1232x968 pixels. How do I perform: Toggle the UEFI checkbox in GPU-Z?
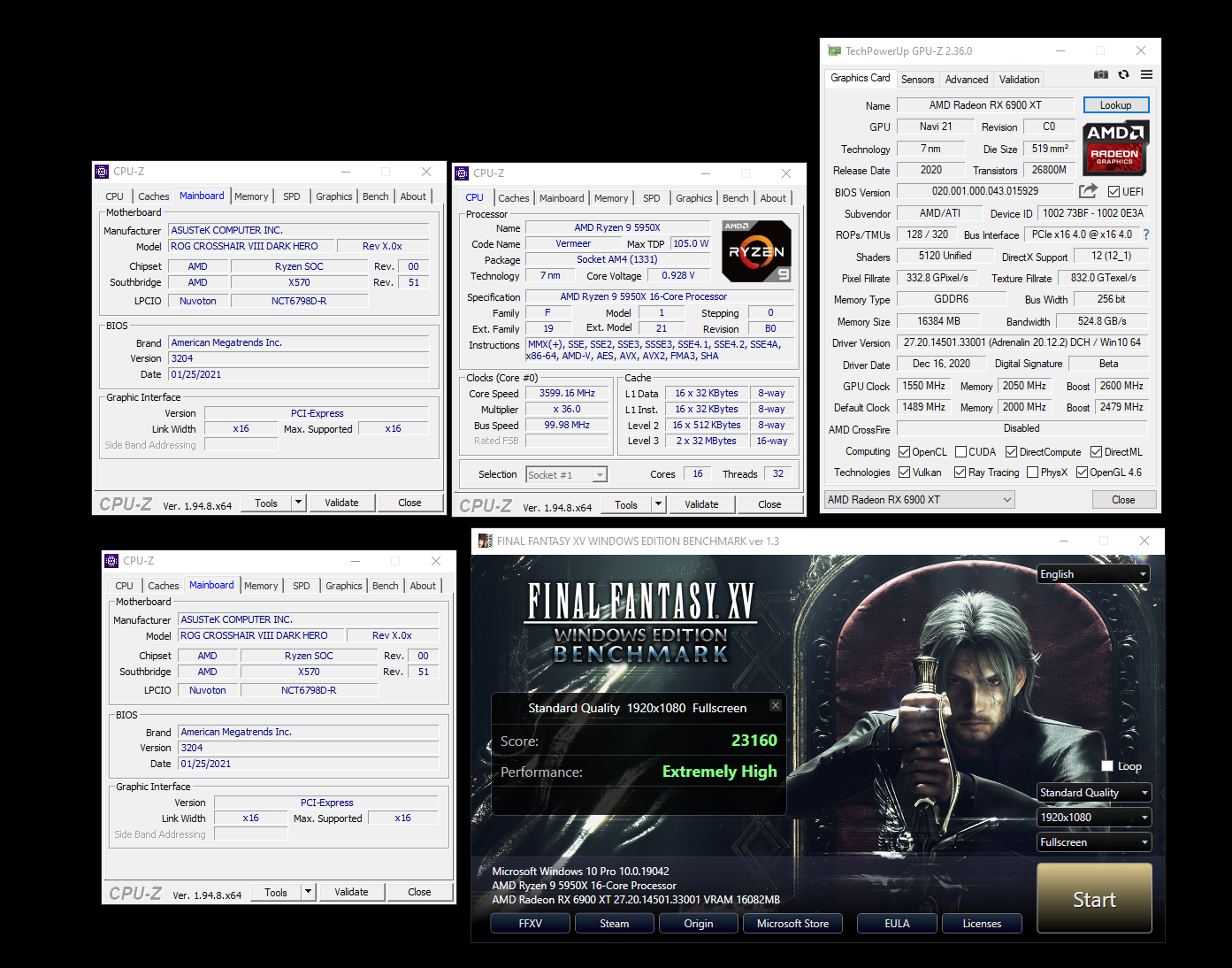[1113, 192]
